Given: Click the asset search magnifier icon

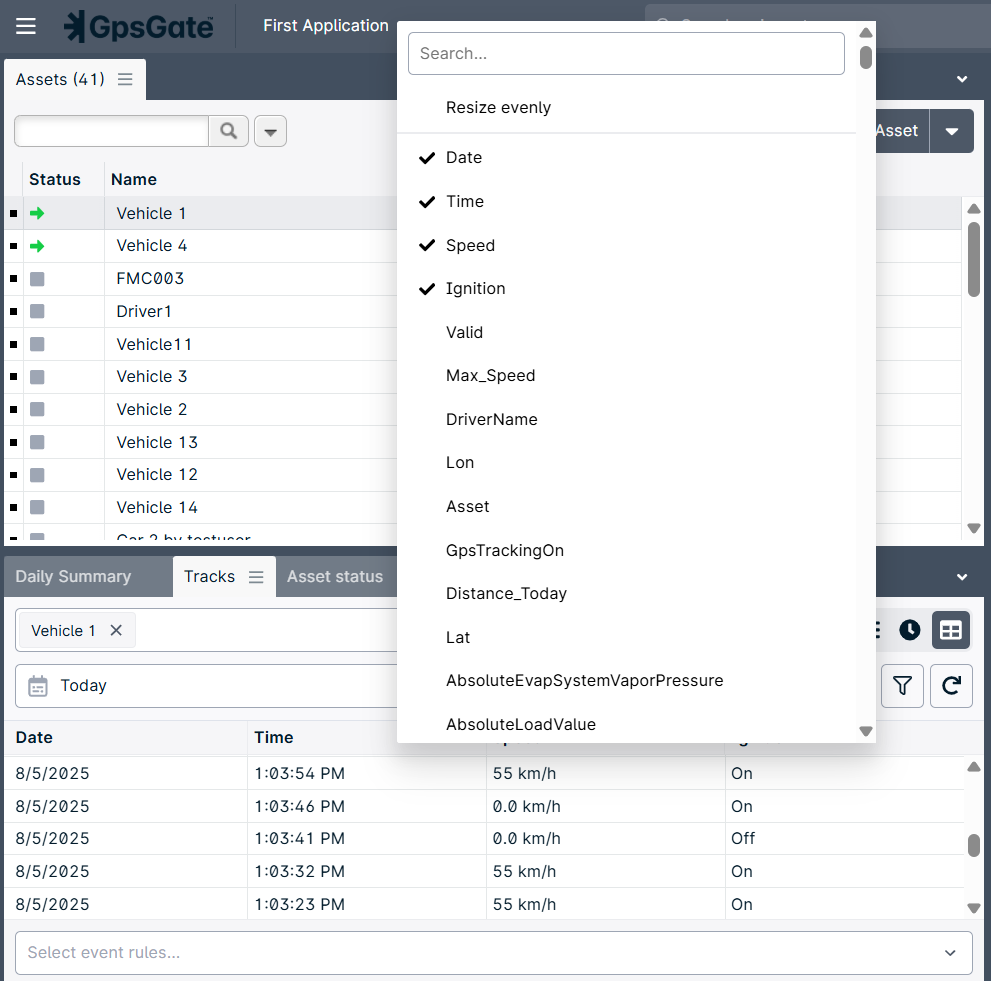Looking at the screenshot, I should coord(229,131).
